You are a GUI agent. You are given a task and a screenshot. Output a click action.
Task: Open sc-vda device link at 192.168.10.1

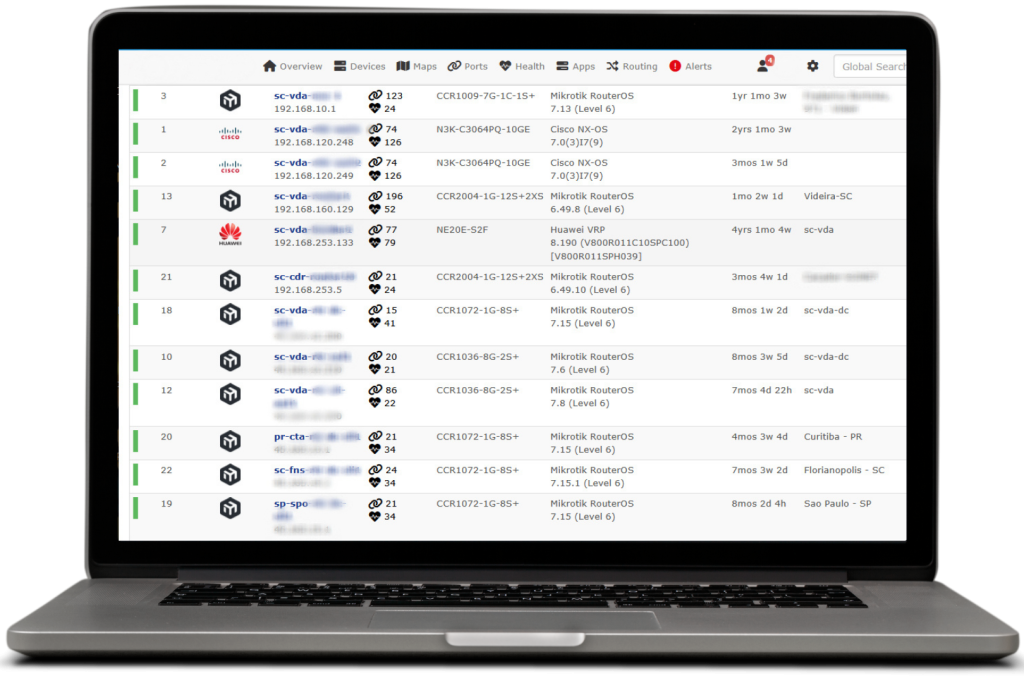point(308,95)
